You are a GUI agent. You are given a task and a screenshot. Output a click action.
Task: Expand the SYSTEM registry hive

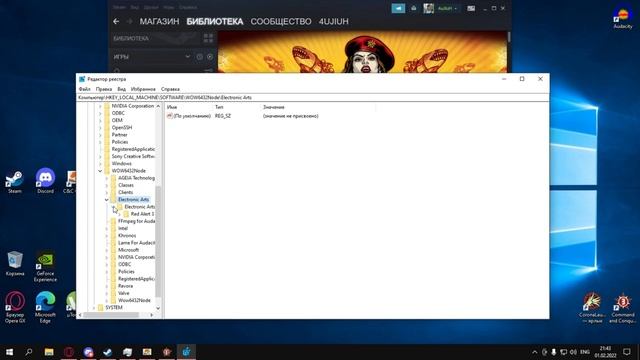94,307
